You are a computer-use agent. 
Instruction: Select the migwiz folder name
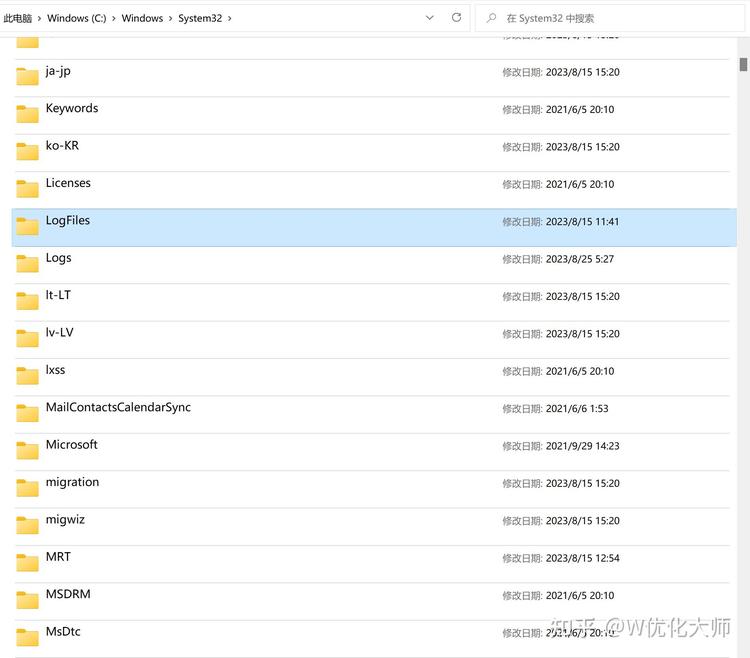65,519
